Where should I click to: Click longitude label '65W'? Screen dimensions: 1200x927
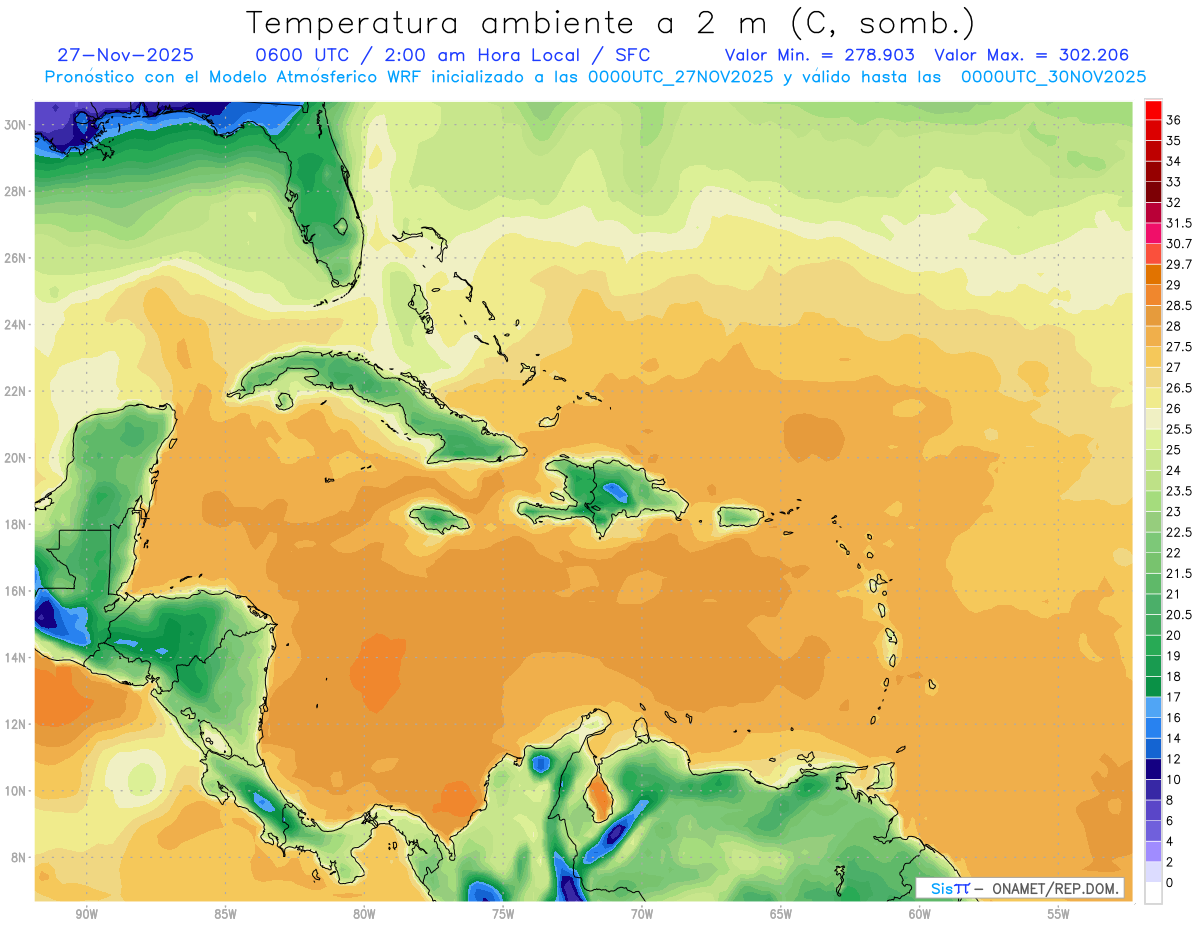pyautogui.click(x=781, y=914)
